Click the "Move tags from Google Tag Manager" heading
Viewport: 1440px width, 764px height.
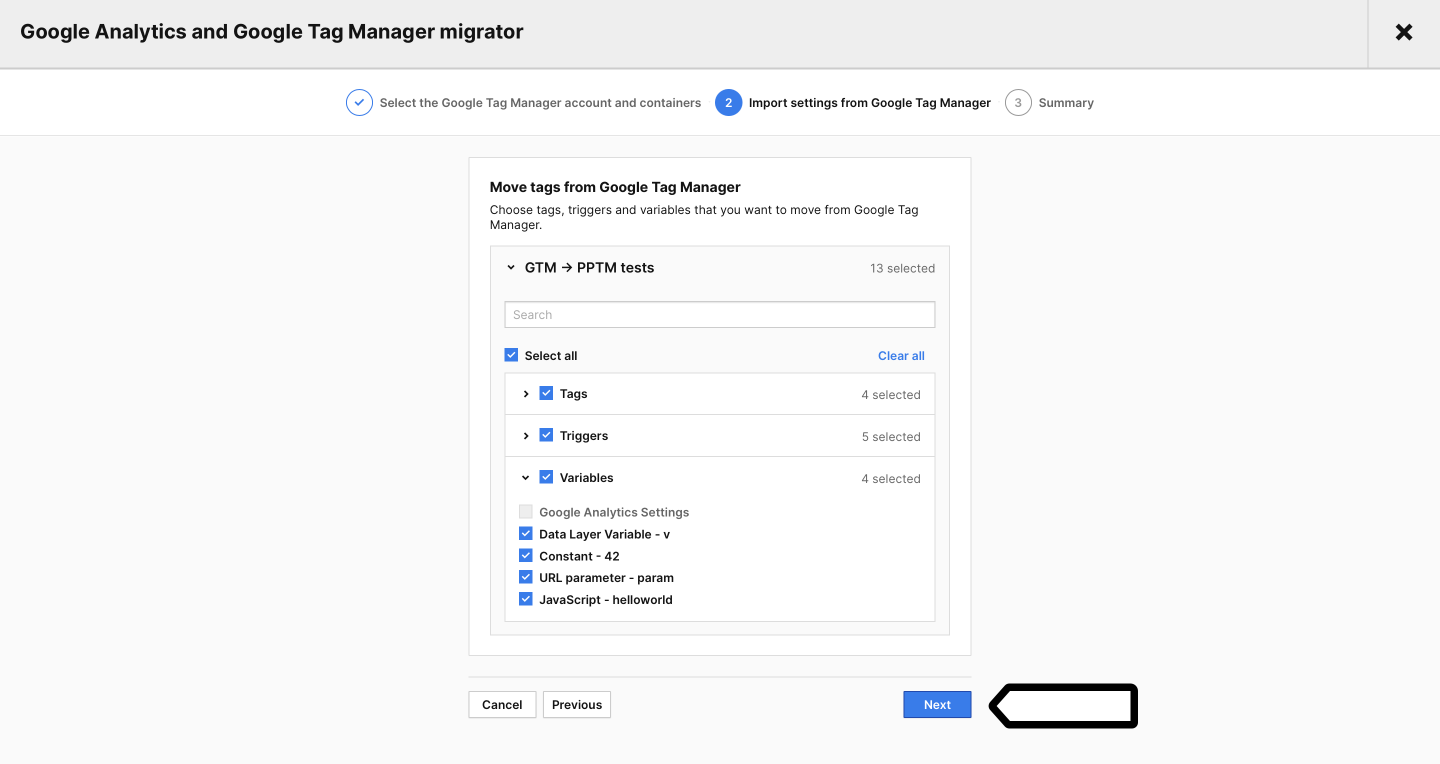[615, 187]
